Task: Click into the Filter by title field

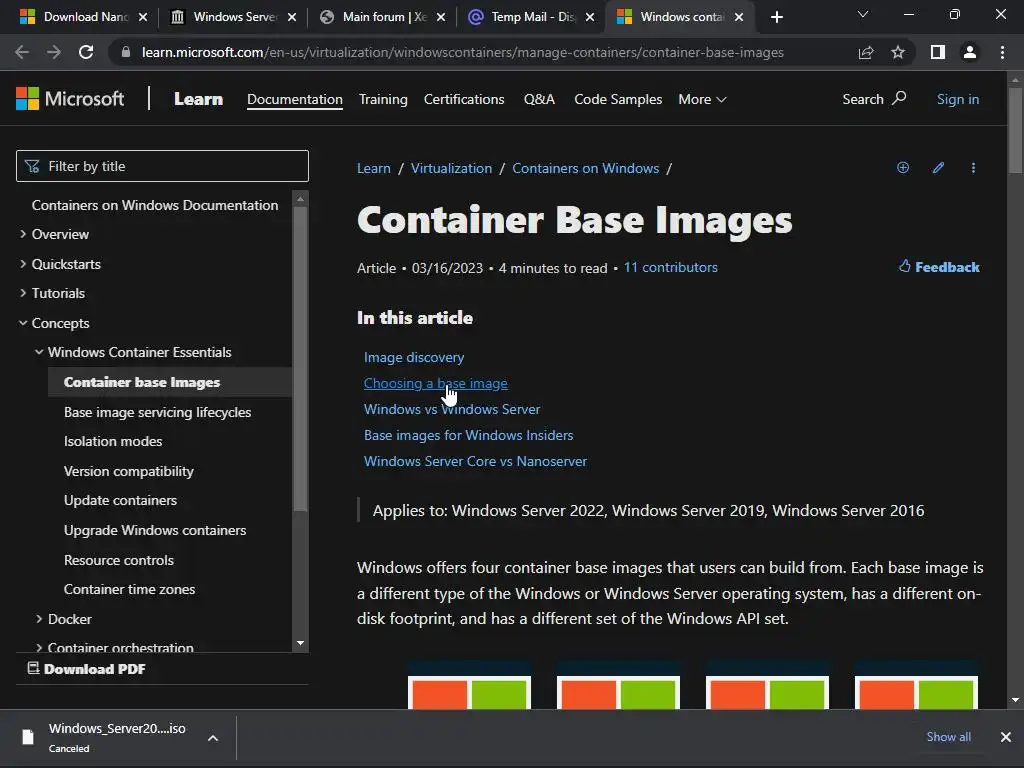Action: [x=162, y=166]
